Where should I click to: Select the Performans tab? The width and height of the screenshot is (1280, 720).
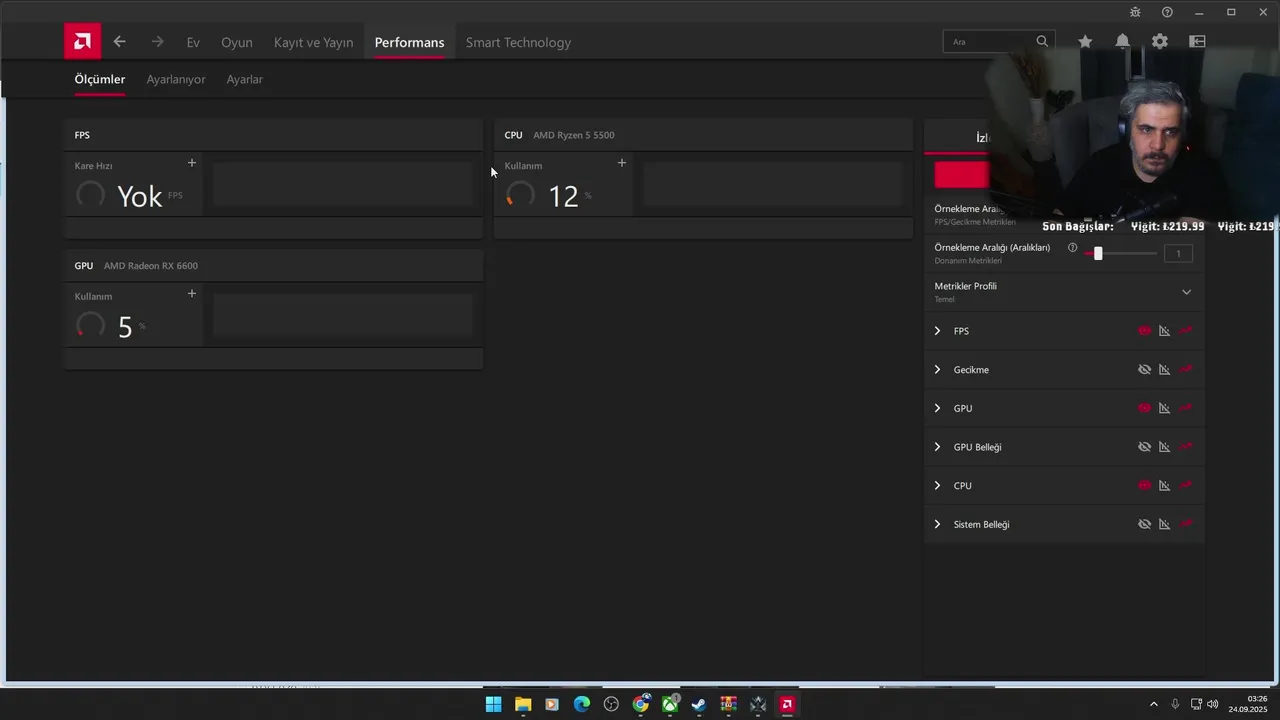point(409,42)
